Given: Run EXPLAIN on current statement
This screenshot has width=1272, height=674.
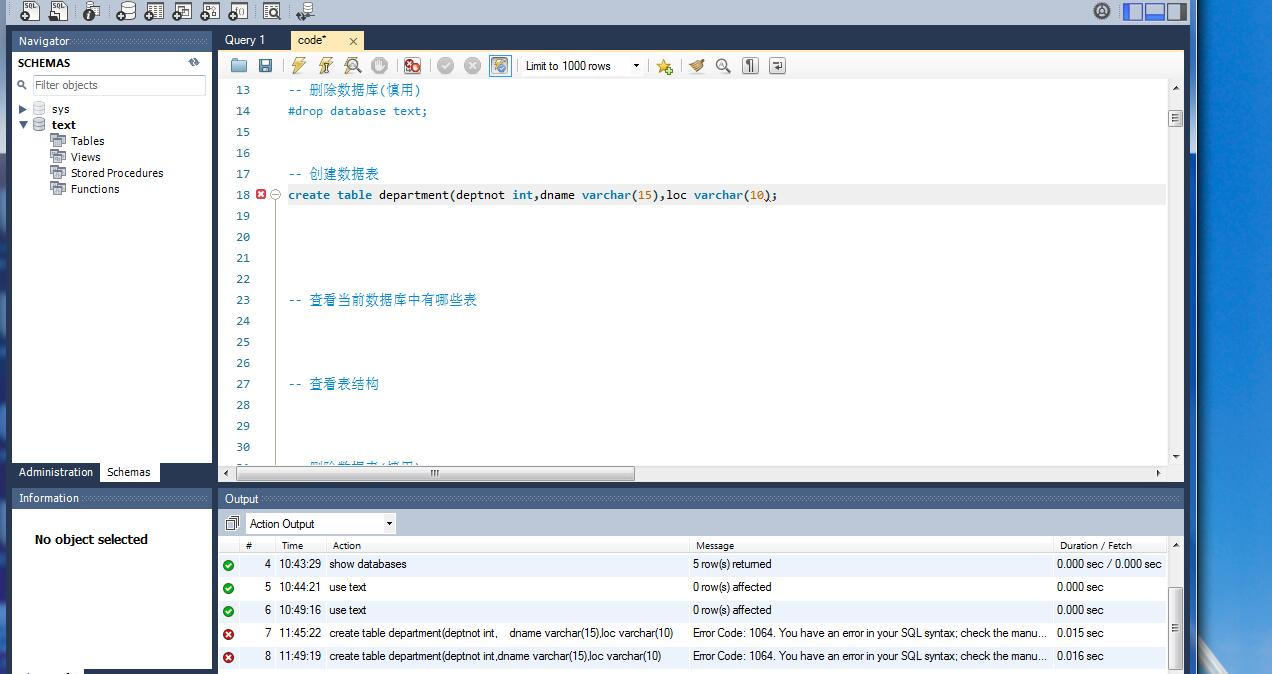Looking at the screenshot, I should point(353,66).
